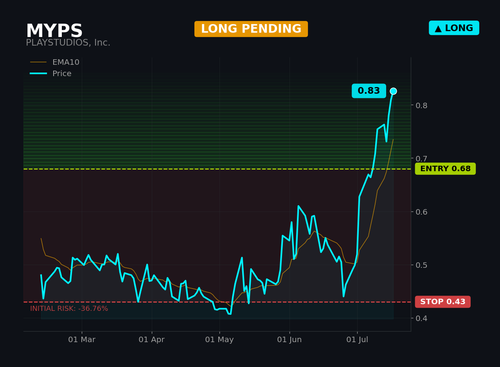Click the 01 May x-axis label
This screenshot has width=500, height=367.
click(219, 340)
